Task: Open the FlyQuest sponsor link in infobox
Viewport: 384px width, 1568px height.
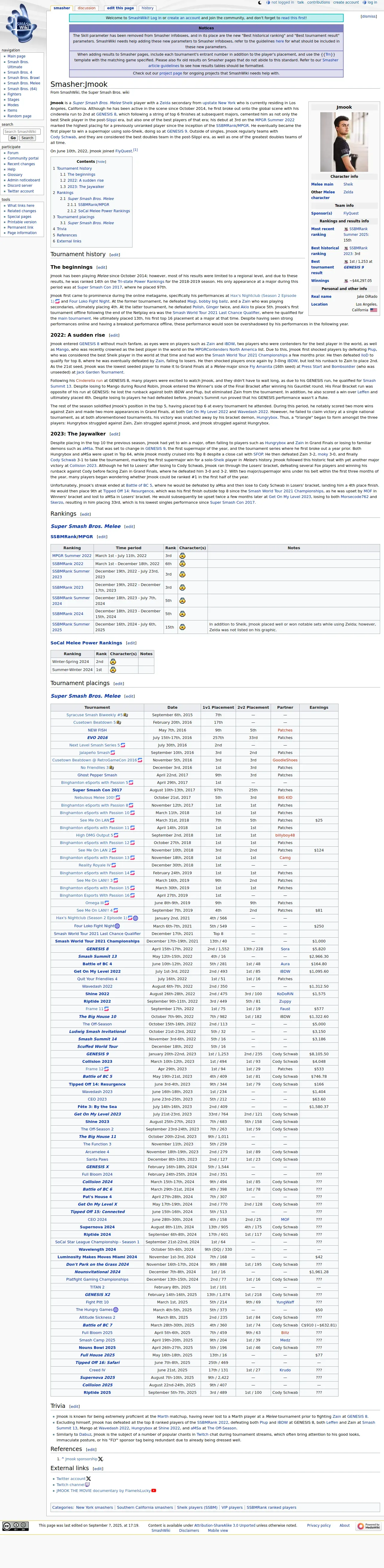Action: 351,214
